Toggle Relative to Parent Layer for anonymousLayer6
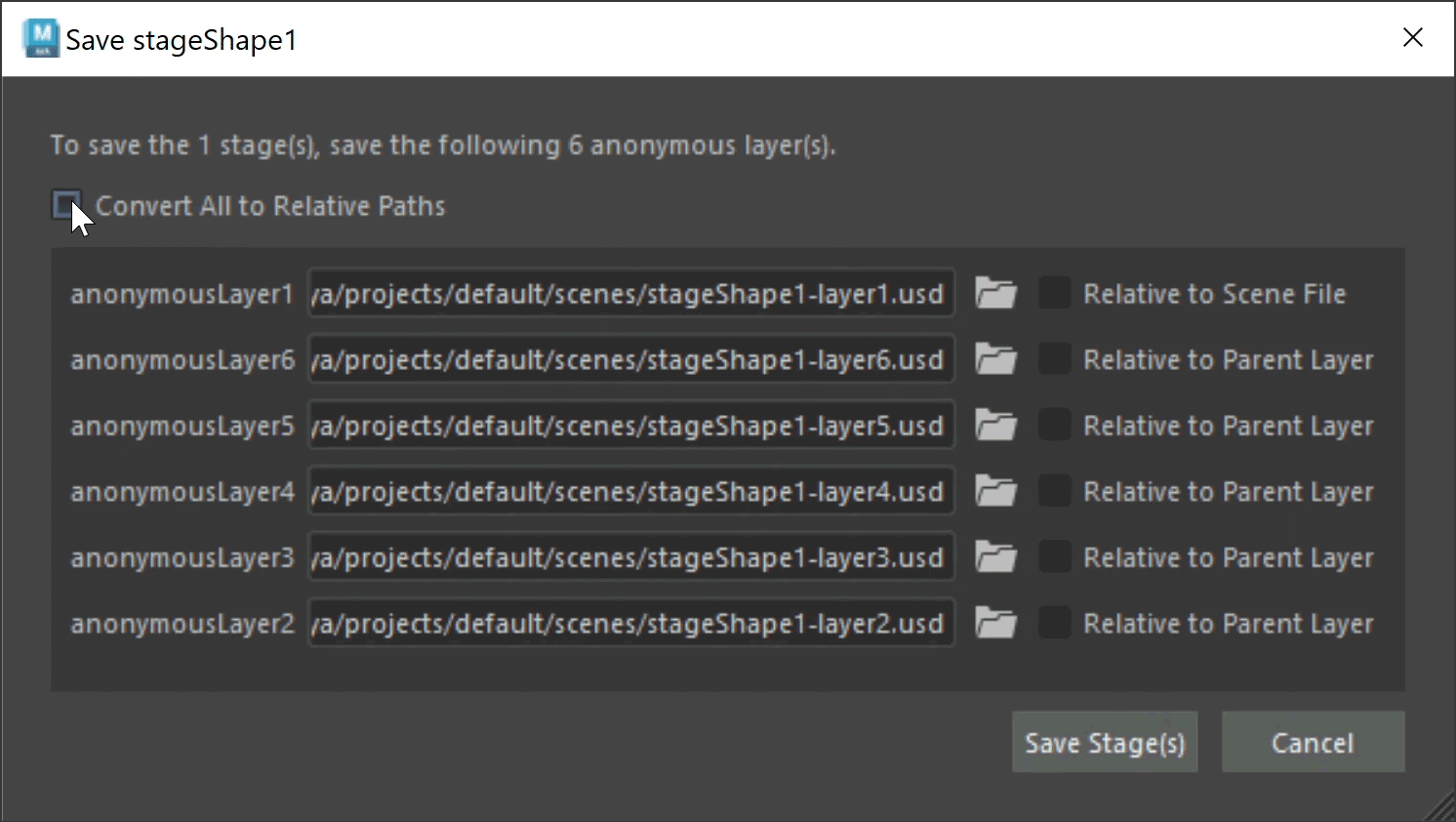The width and height of the screenshot is (1456, 822). click(1054, 359)
